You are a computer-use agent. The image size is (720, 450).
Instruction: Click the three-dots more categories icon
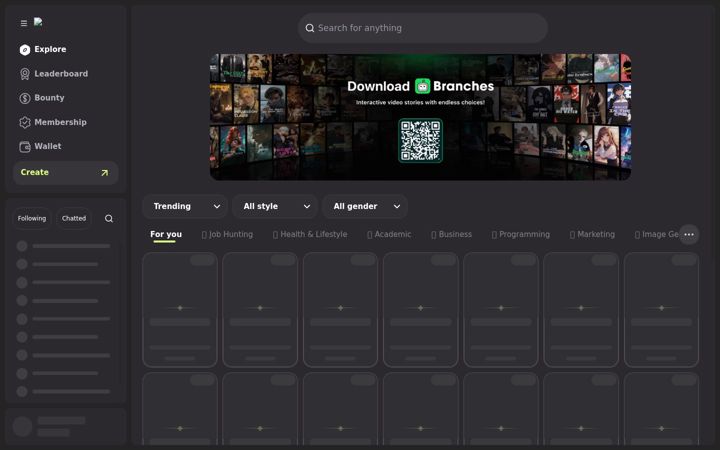click(689, 235)
